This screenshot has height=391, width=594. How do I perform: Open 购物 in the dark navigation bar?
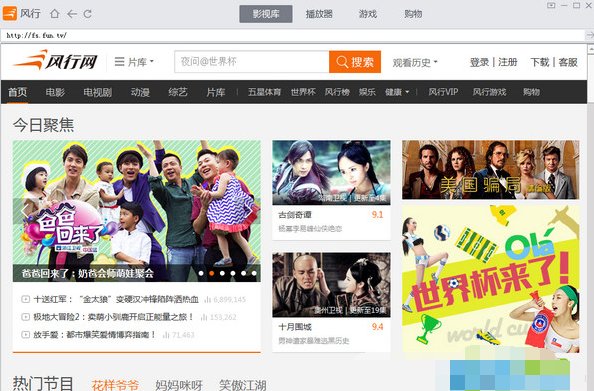pos(531,92)
